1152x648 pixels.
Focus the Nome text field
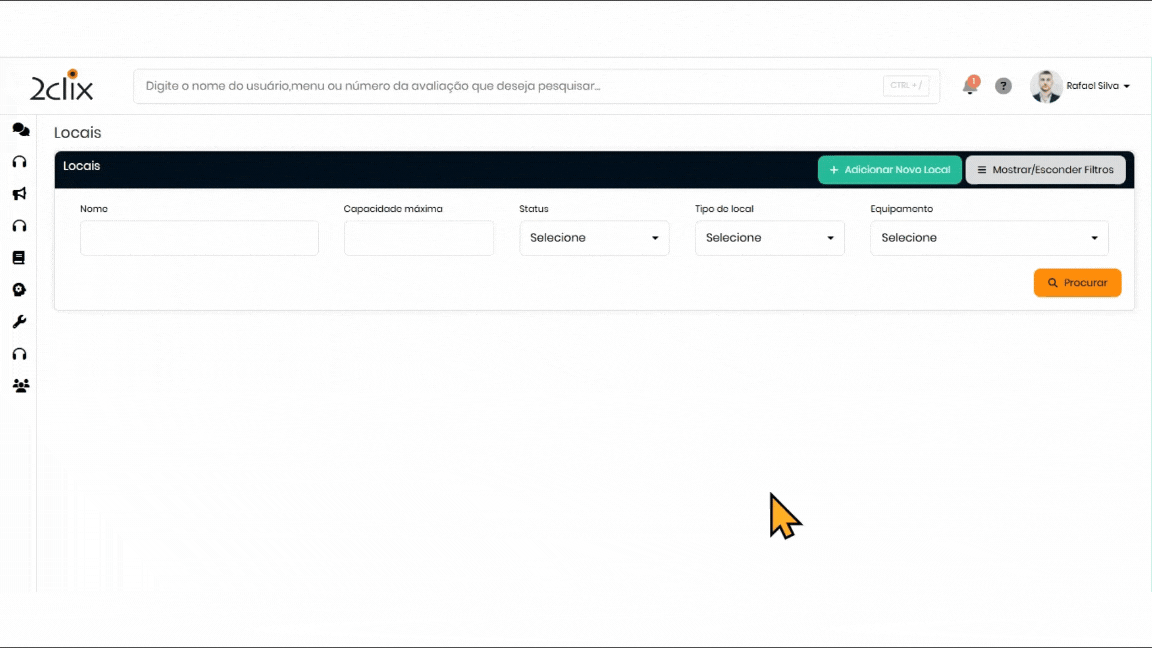tap(199, 238)
